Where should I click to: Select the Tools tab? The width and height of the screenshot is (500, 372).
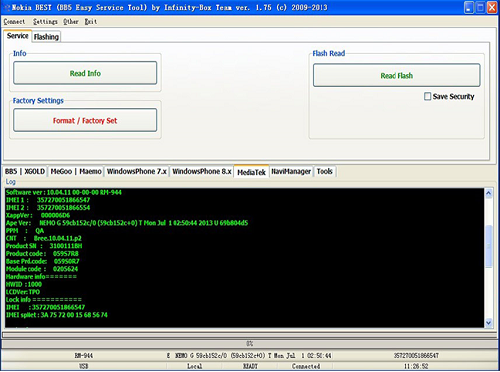click(x=325, y=172)
